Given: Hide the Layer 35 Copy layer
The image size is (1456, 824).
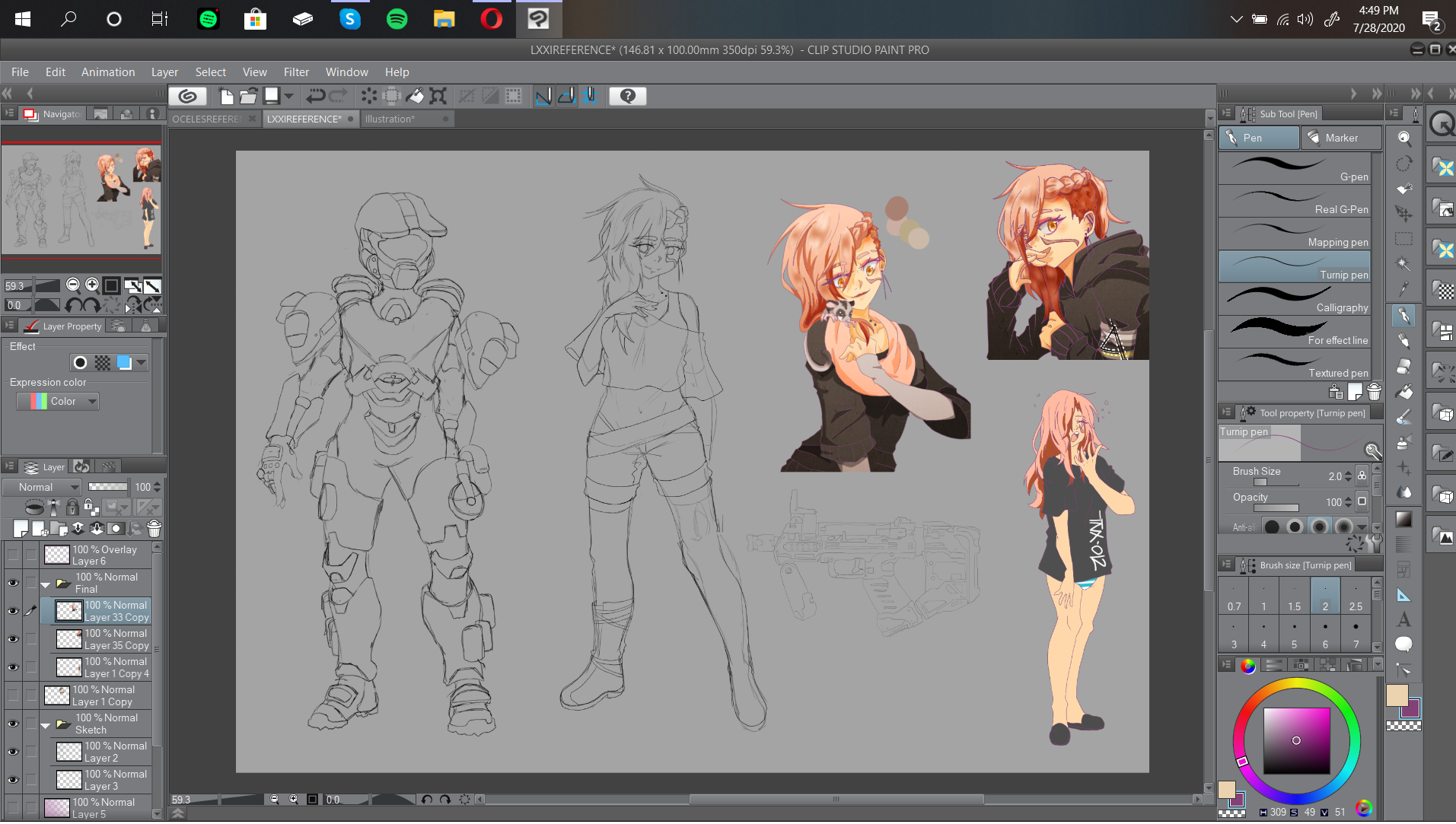Looking at the screenshot, I should coord(13,639).
